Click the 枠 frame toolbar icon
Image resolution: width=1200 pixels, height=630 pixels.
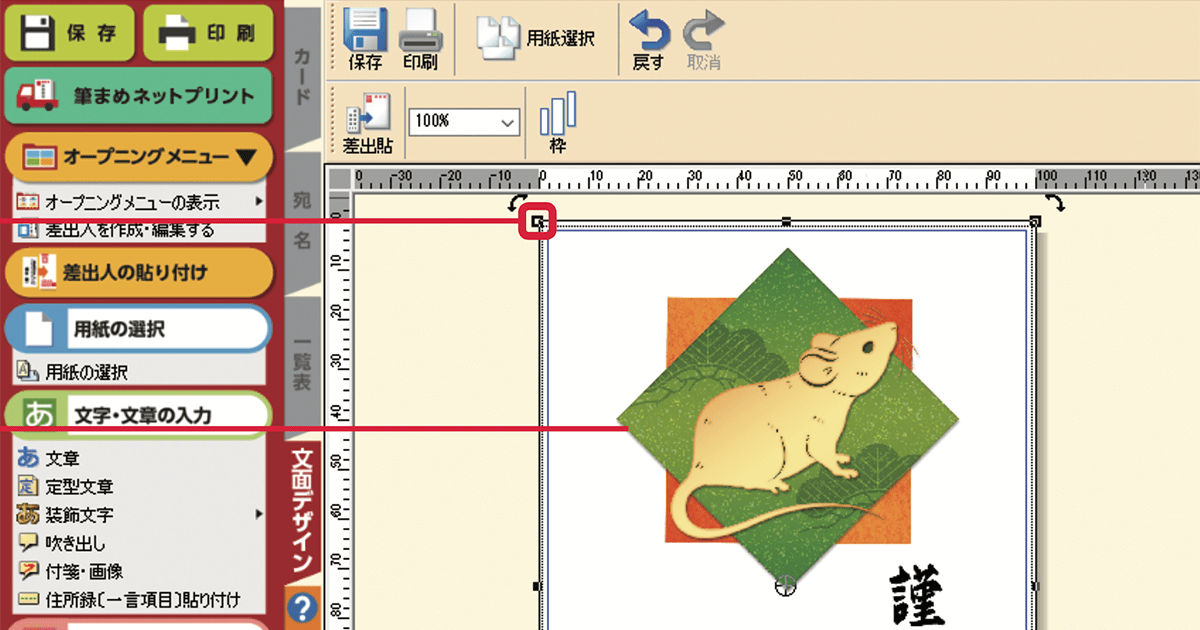point(558,123)
